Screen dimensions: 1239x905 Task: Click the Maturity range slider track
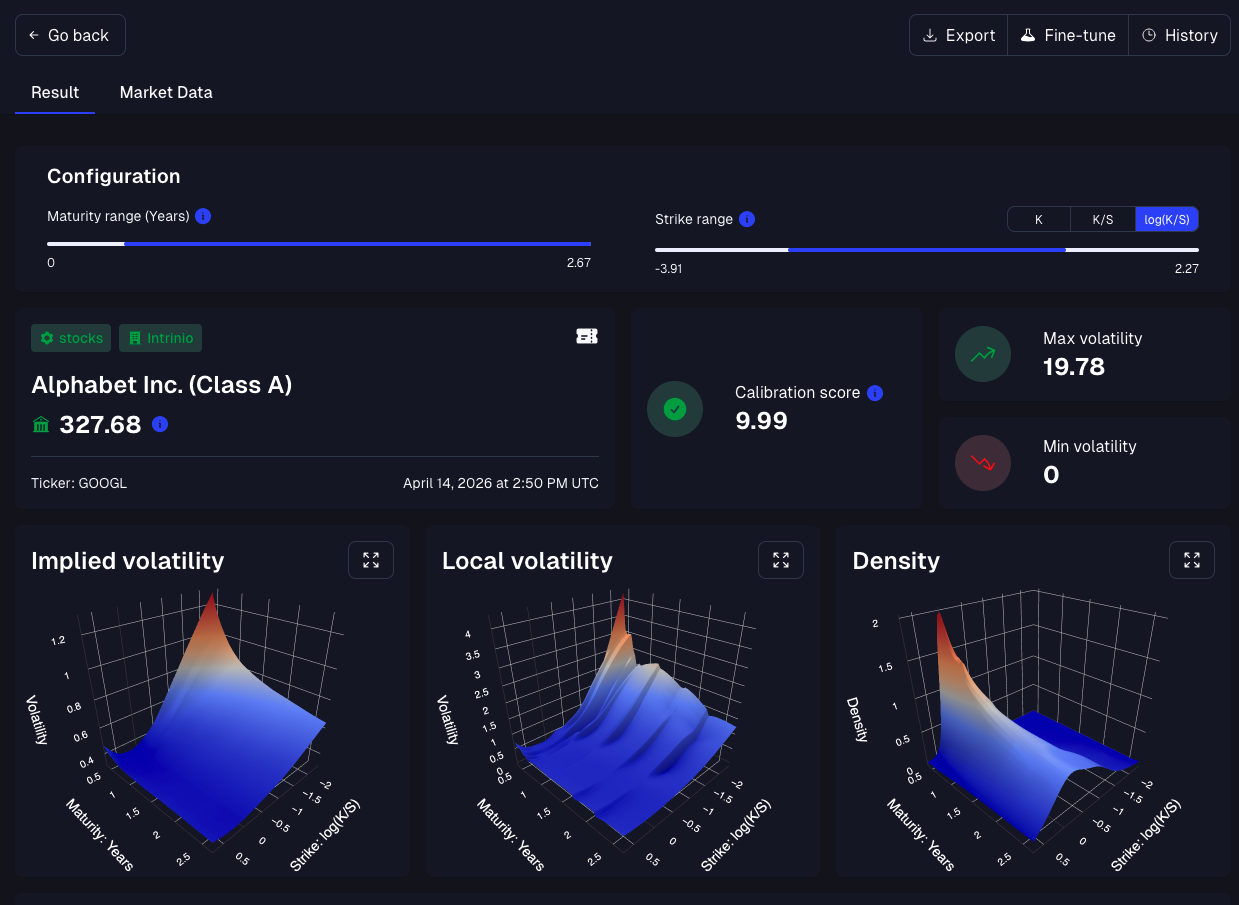pos(319,243)
